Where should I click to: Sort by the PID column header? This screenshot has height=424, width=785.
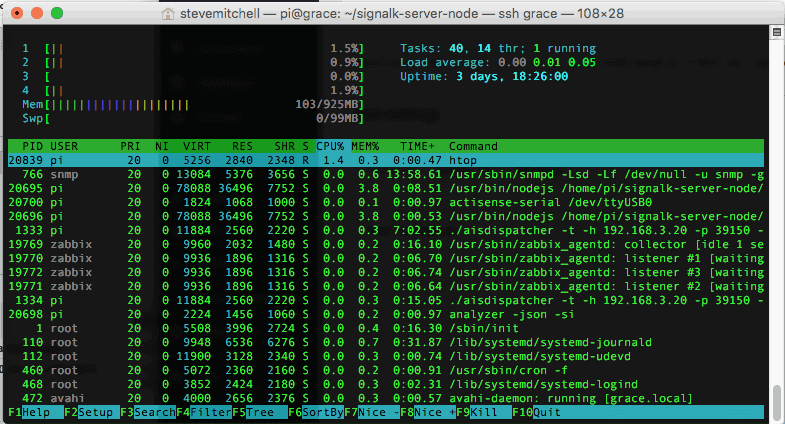tap(33, 146)
